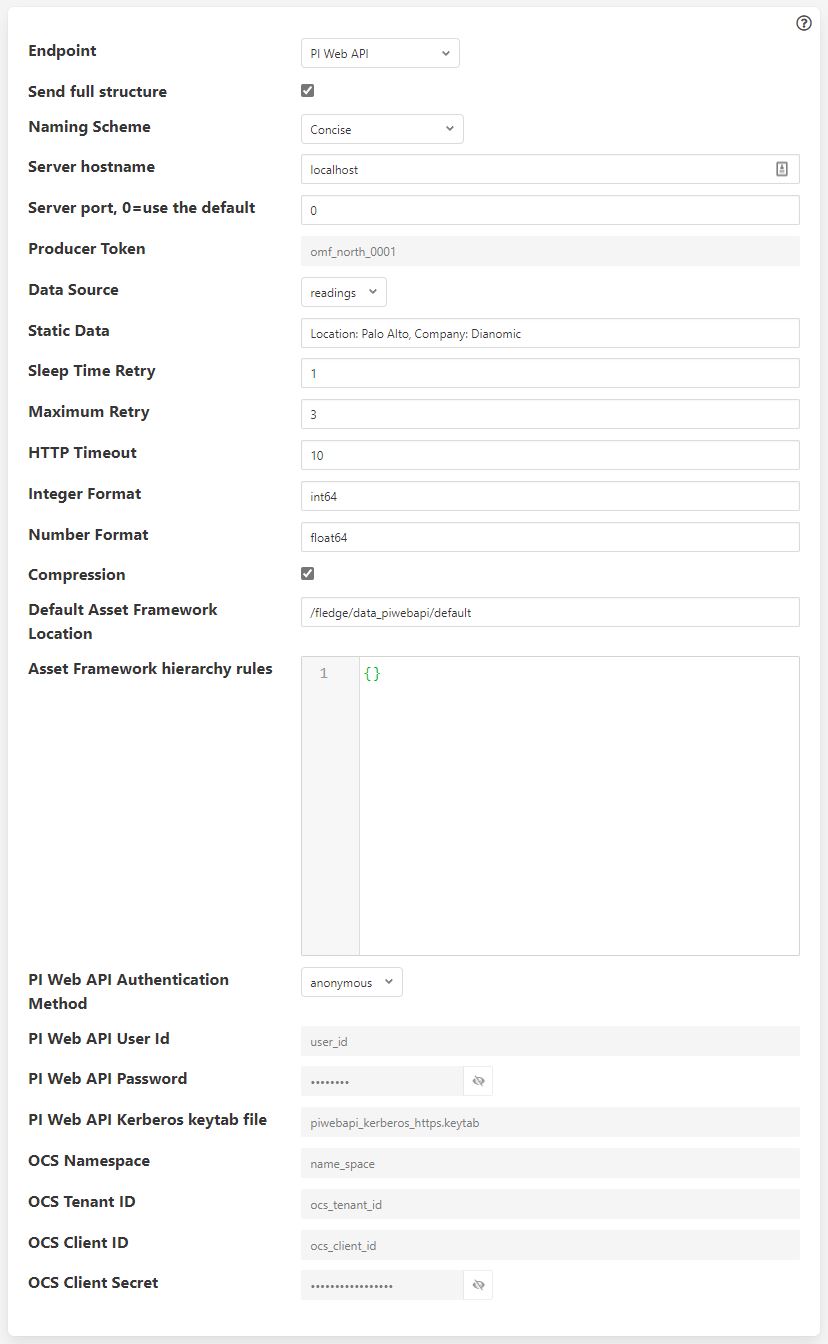Toggle Compression off then reopen Endpoint selector

(380, 53)
